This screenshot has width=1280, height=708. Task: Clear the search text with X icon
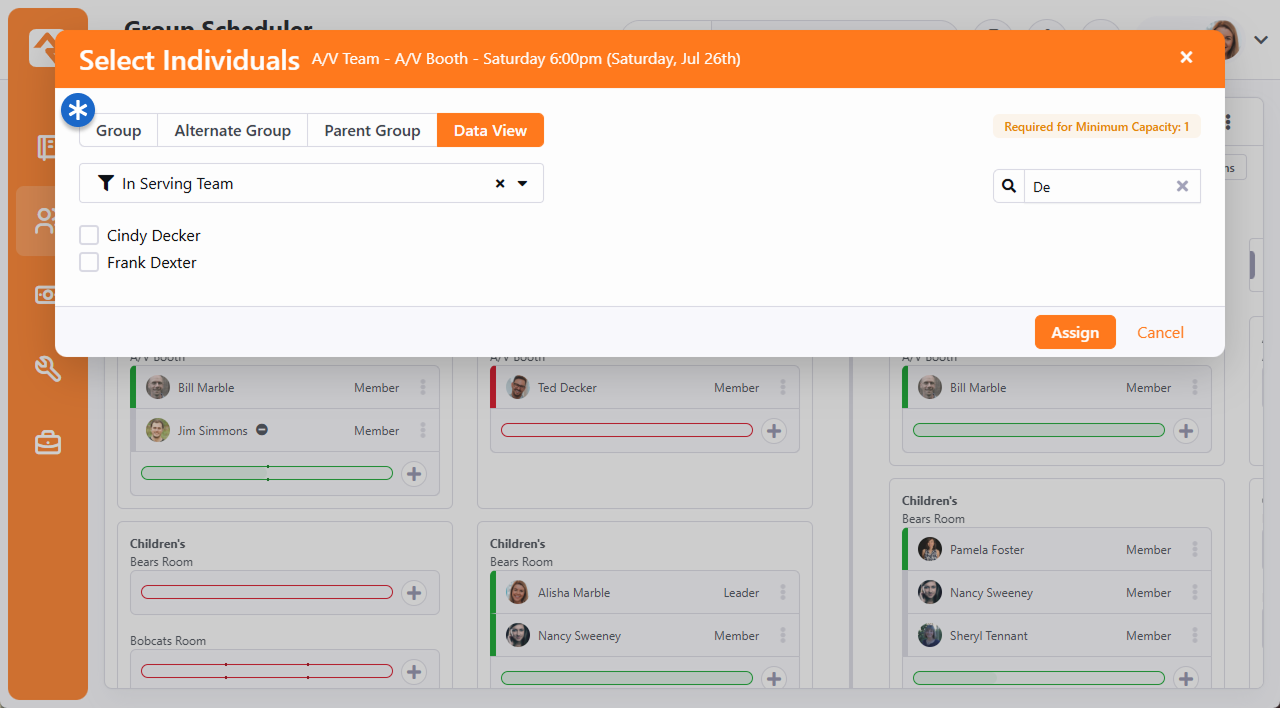pyautogui.click(x=1182, y=186)
